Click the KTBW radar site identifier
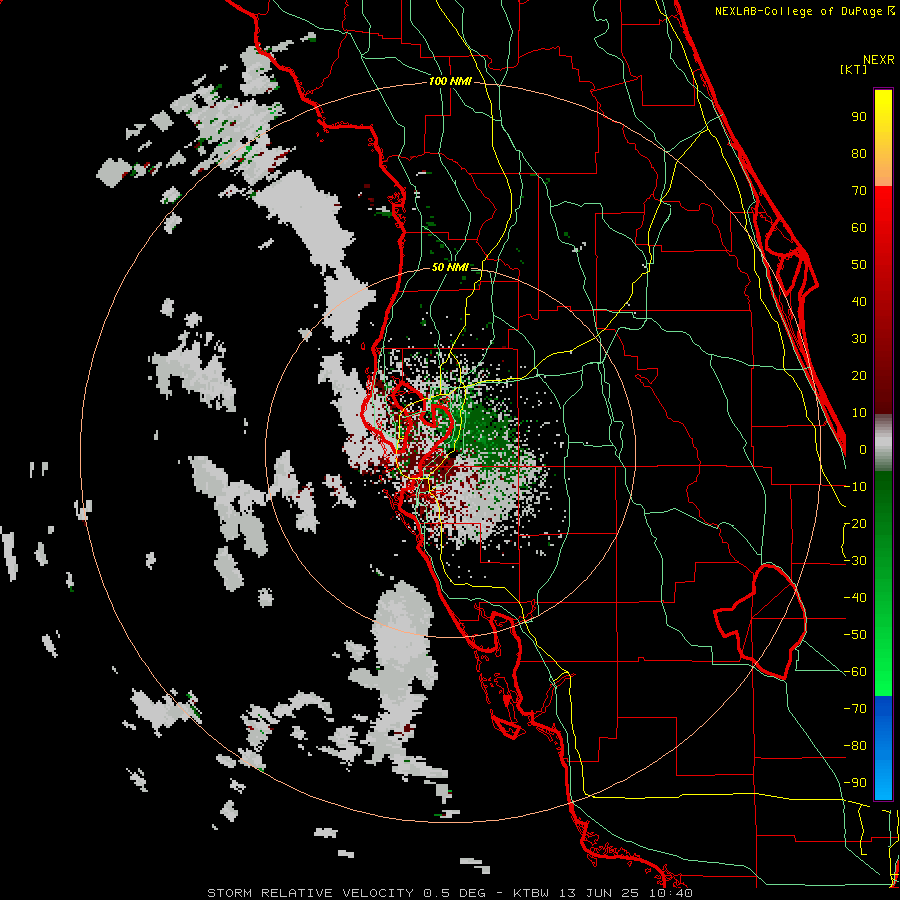The image size is (900, 900). coord(532,893)
